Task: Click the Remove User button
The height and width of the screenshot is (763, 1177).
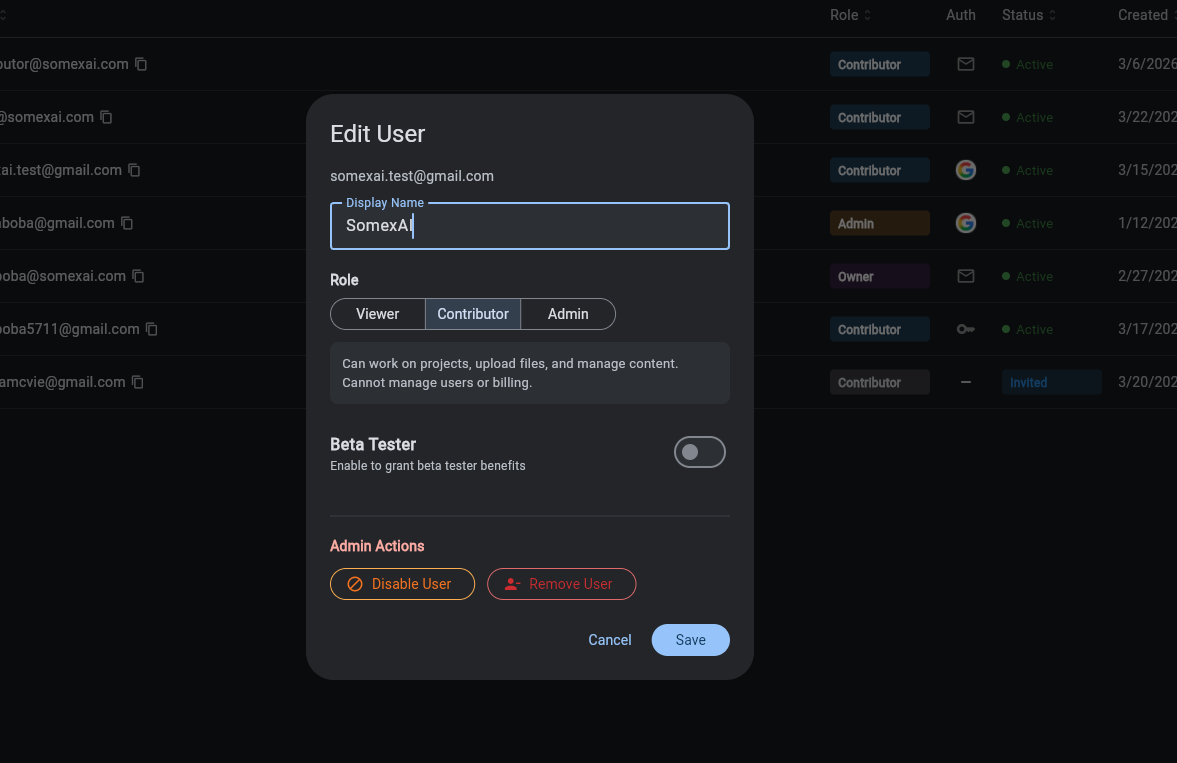Action: (561, 583)
